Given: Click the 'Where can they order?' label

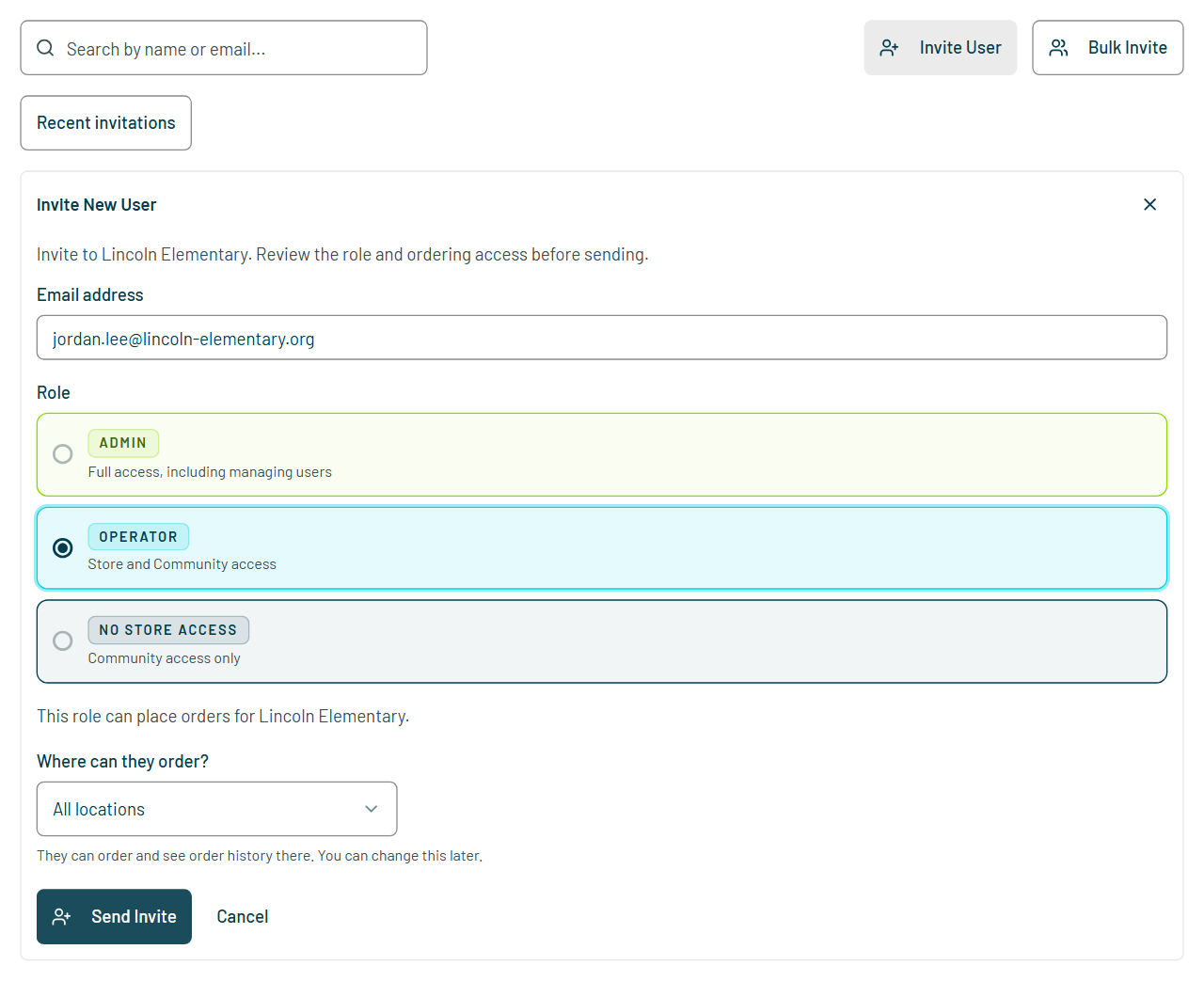Looking at the screenshot, I should pos(123,761).
